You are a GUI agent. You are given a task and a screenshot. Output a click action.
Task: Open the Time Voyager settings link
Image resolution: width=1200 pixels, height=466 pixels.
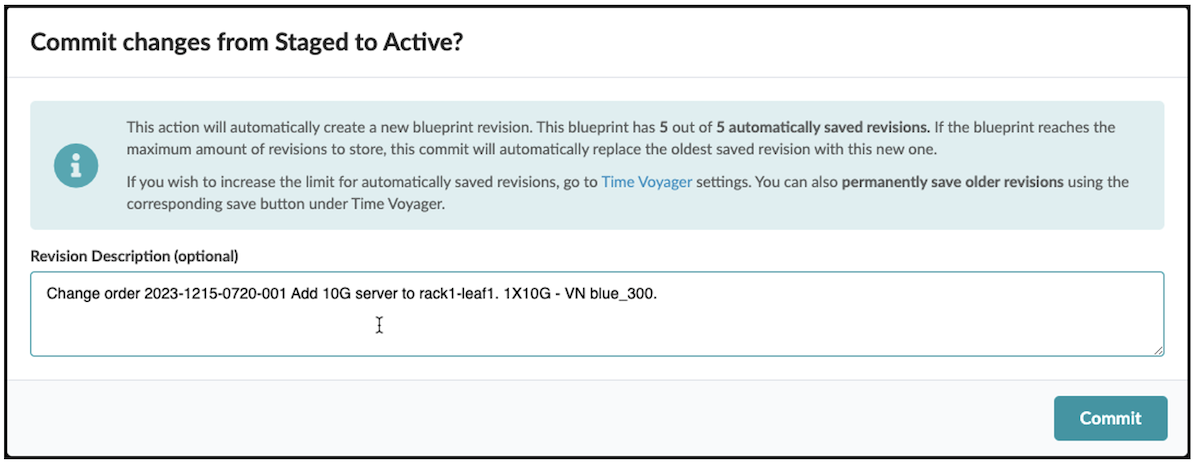(646, 182)
